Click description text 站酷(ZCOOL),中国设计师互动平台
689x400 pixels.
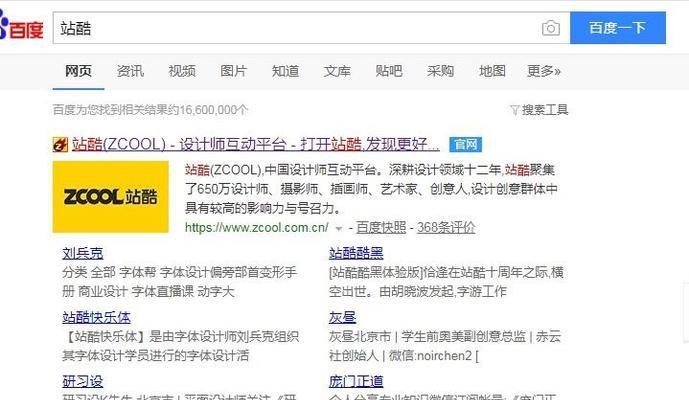[x=280, y=170]
